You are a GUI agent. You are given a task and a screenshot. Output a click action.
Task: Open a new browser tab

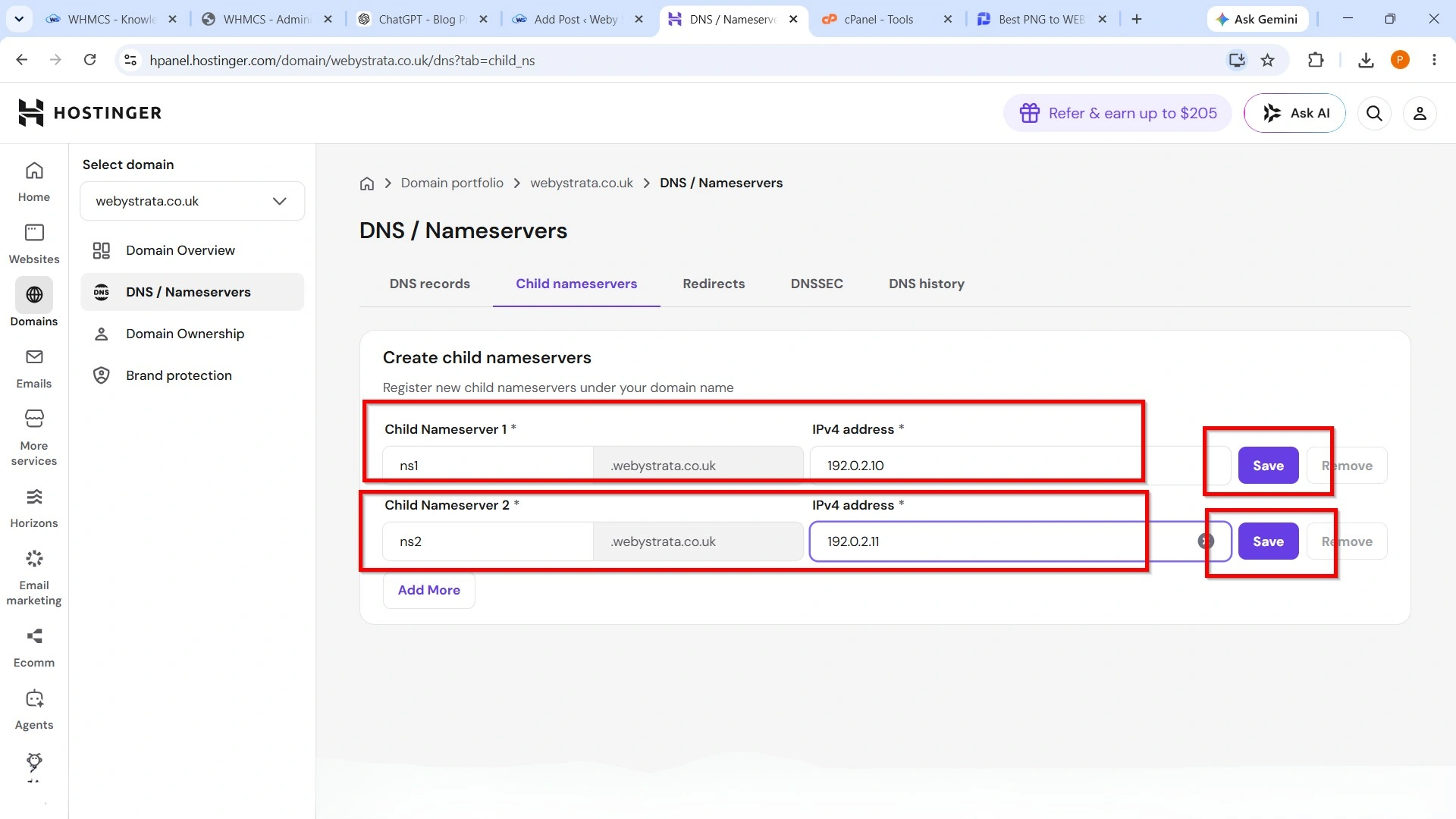pos(1137,19)
